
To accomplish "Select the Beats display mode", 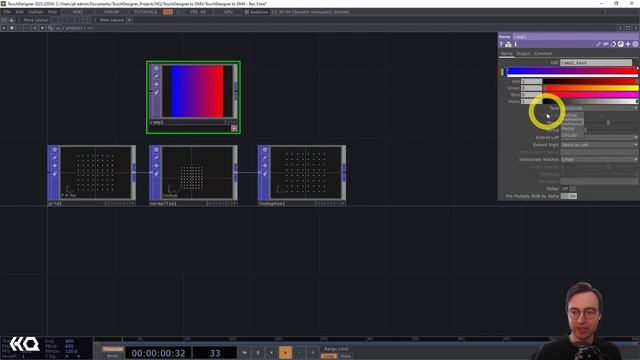I will [x=113, y=356].
